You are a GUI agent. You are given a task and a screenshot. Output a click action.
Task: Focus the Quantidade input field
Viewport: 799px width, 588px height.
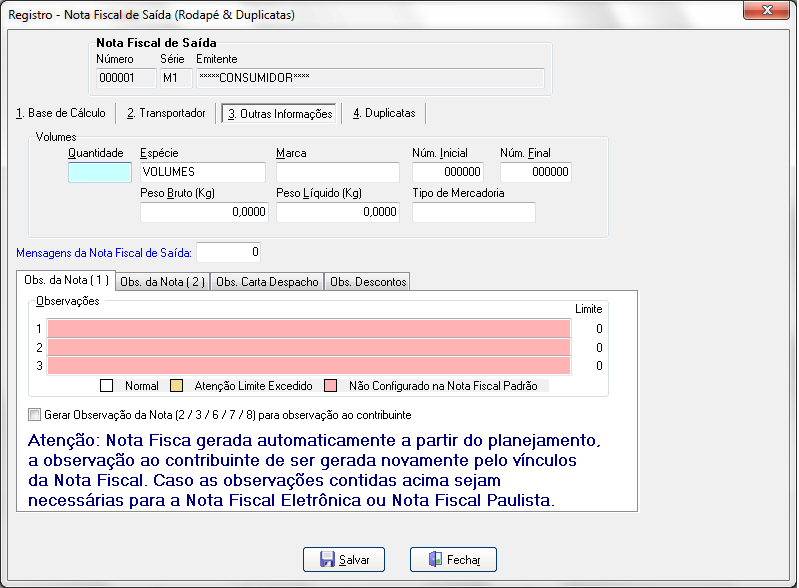(x=100, y=172)
